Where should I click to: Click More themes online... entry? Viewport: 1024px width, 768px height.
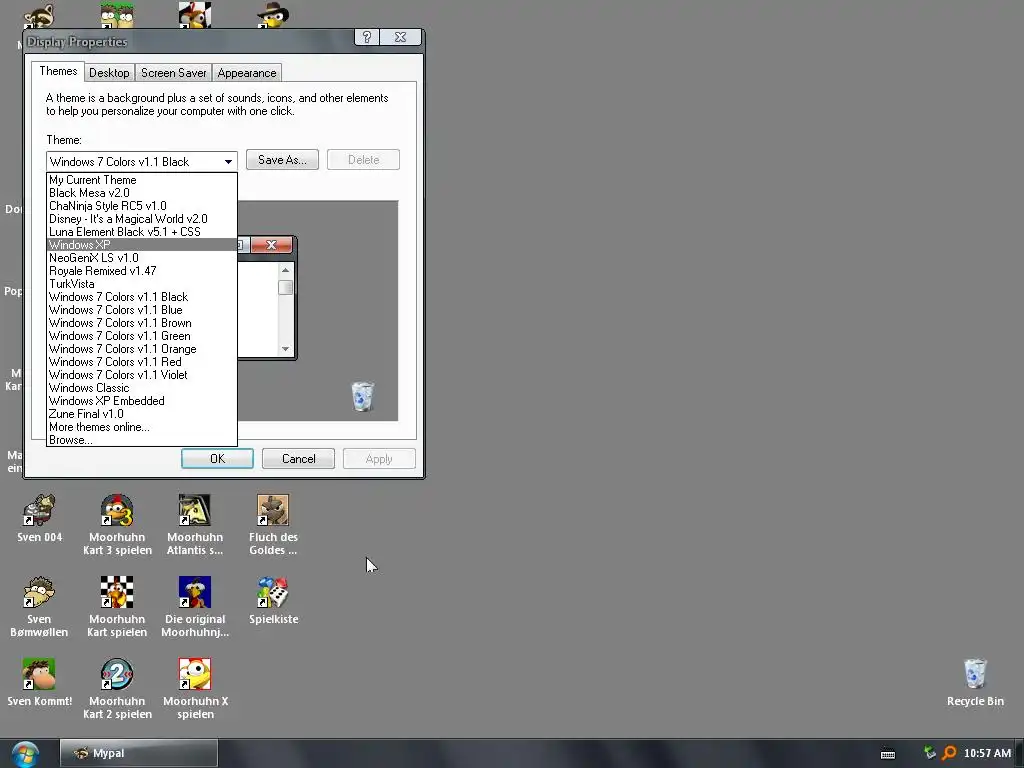[x=142, y=427]
